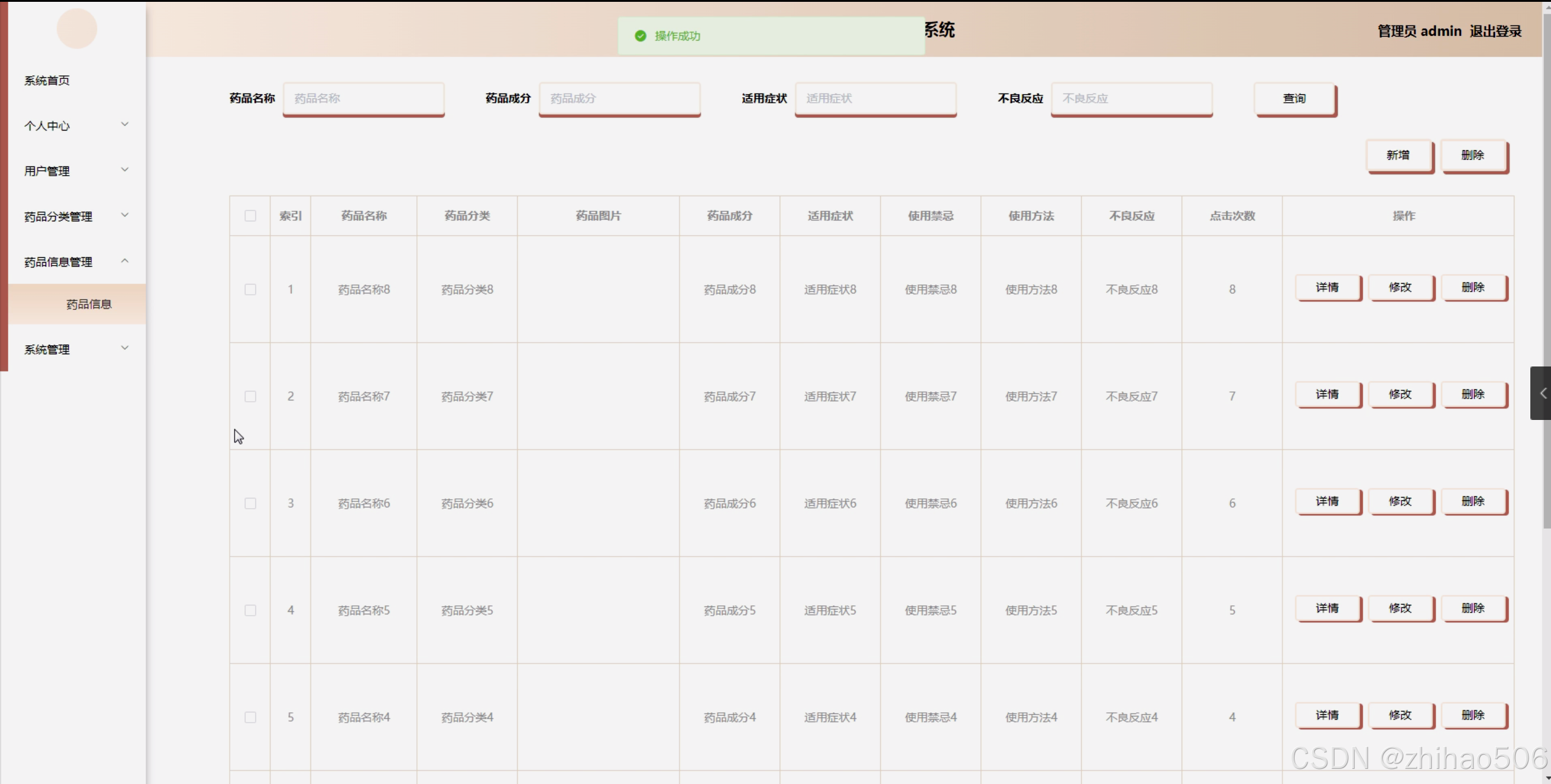Focus the 药品成分 search input

coord(619,98)
